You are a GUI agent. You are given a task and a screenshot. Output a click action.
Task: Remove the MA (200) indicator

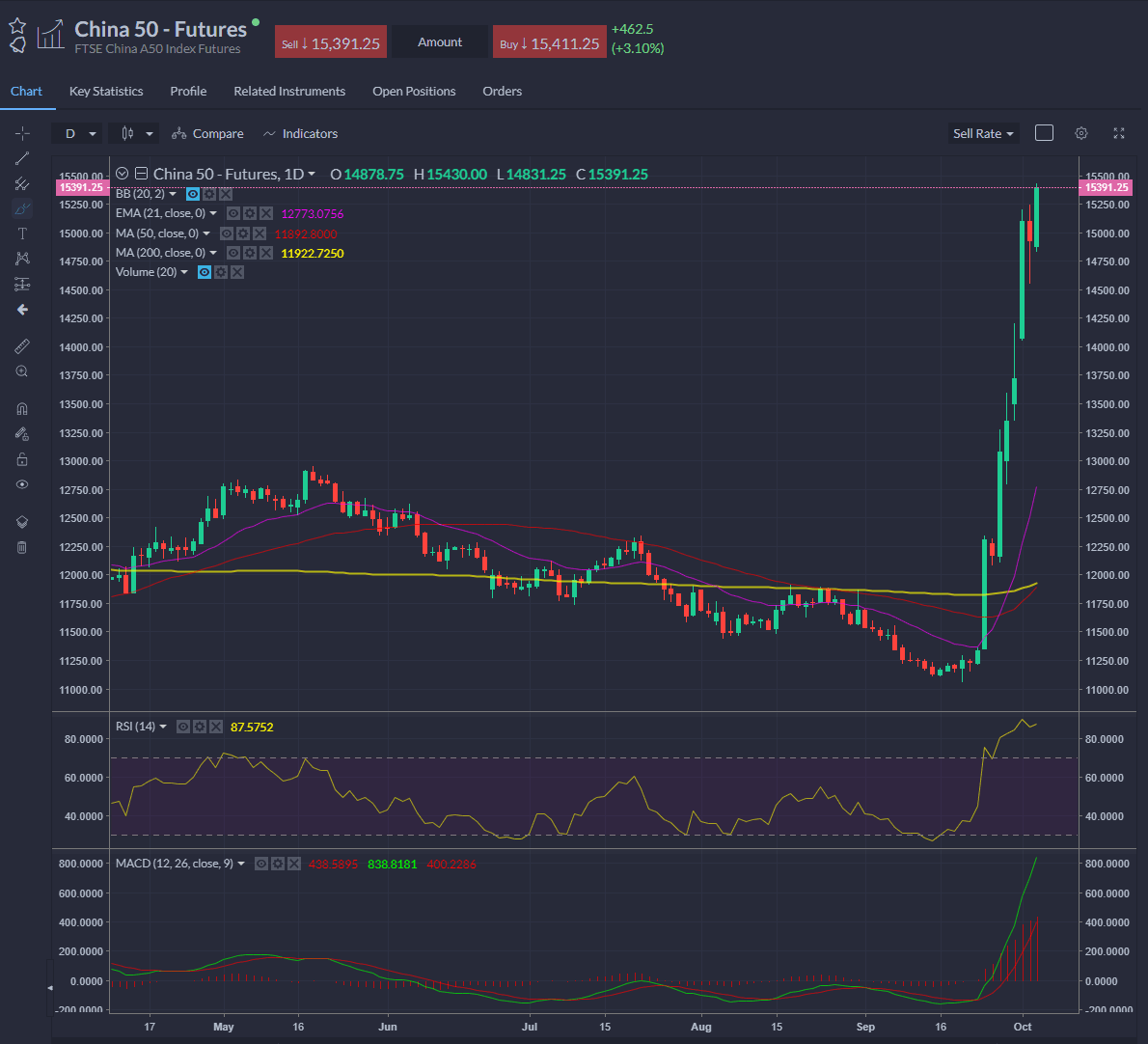265,253
